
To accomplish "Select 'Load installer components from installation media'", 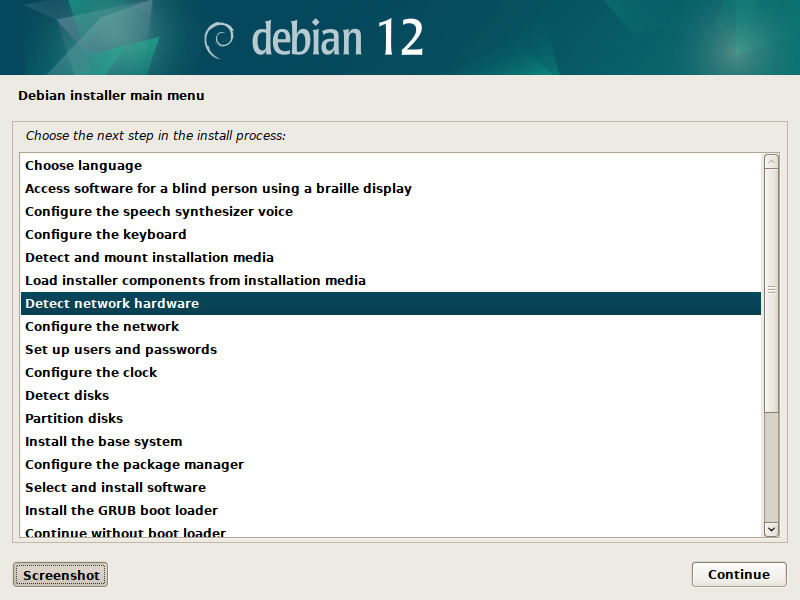I will coord(391,280).
